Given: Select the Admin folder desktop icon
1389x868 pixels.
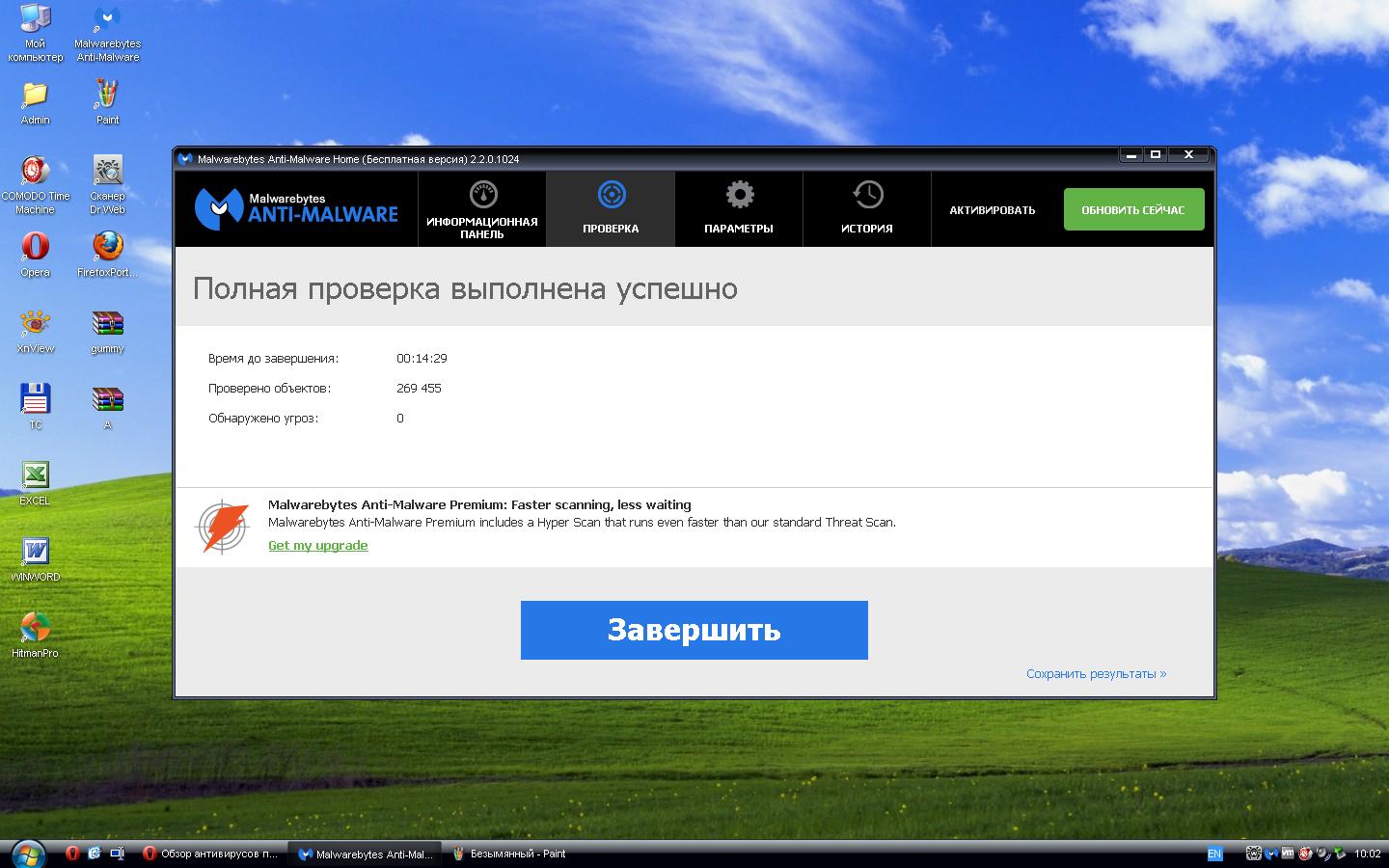Looking at the screenshot, I should (36, 103).
